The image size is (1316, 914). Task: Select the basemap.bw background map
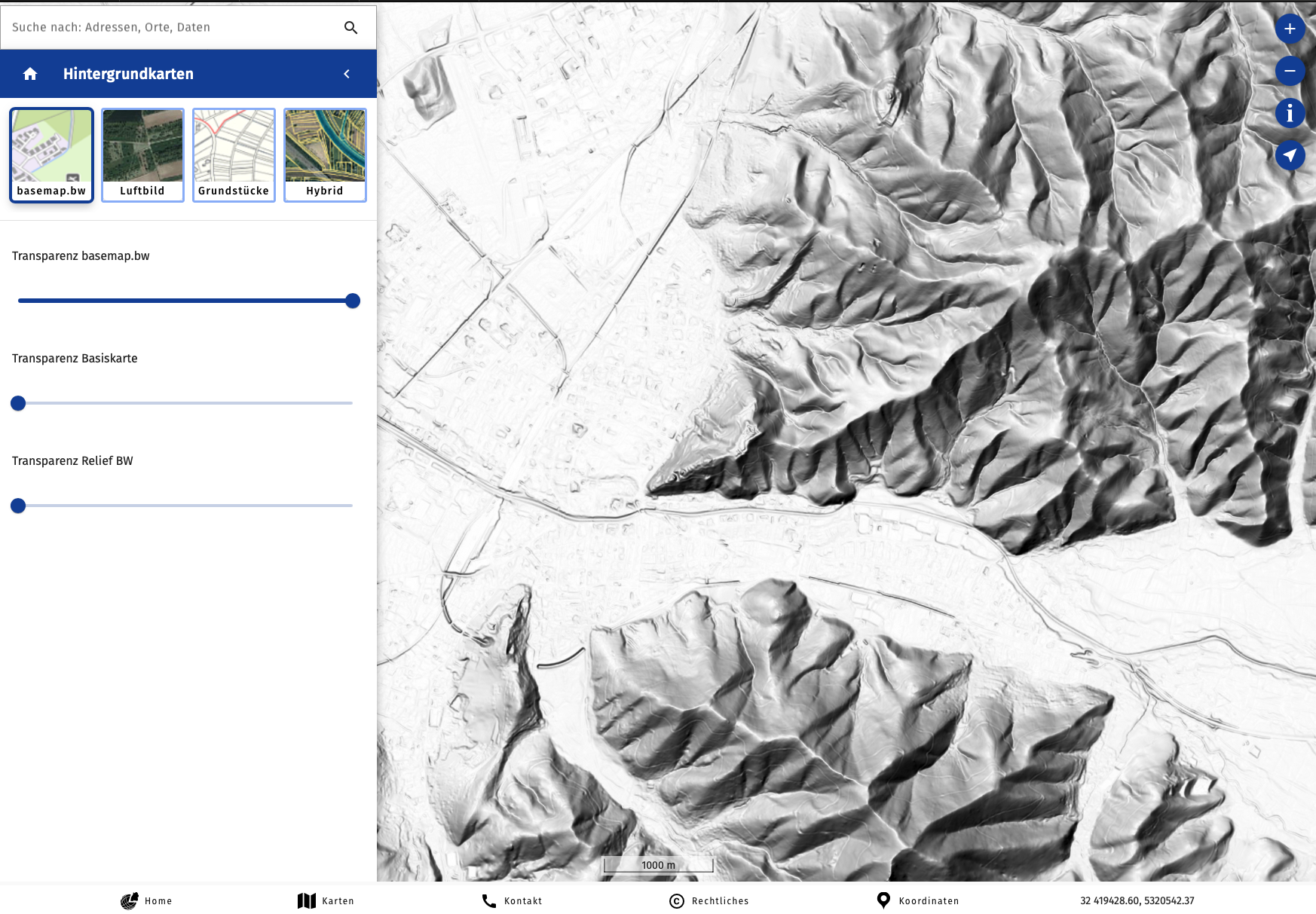coord(51,155)
